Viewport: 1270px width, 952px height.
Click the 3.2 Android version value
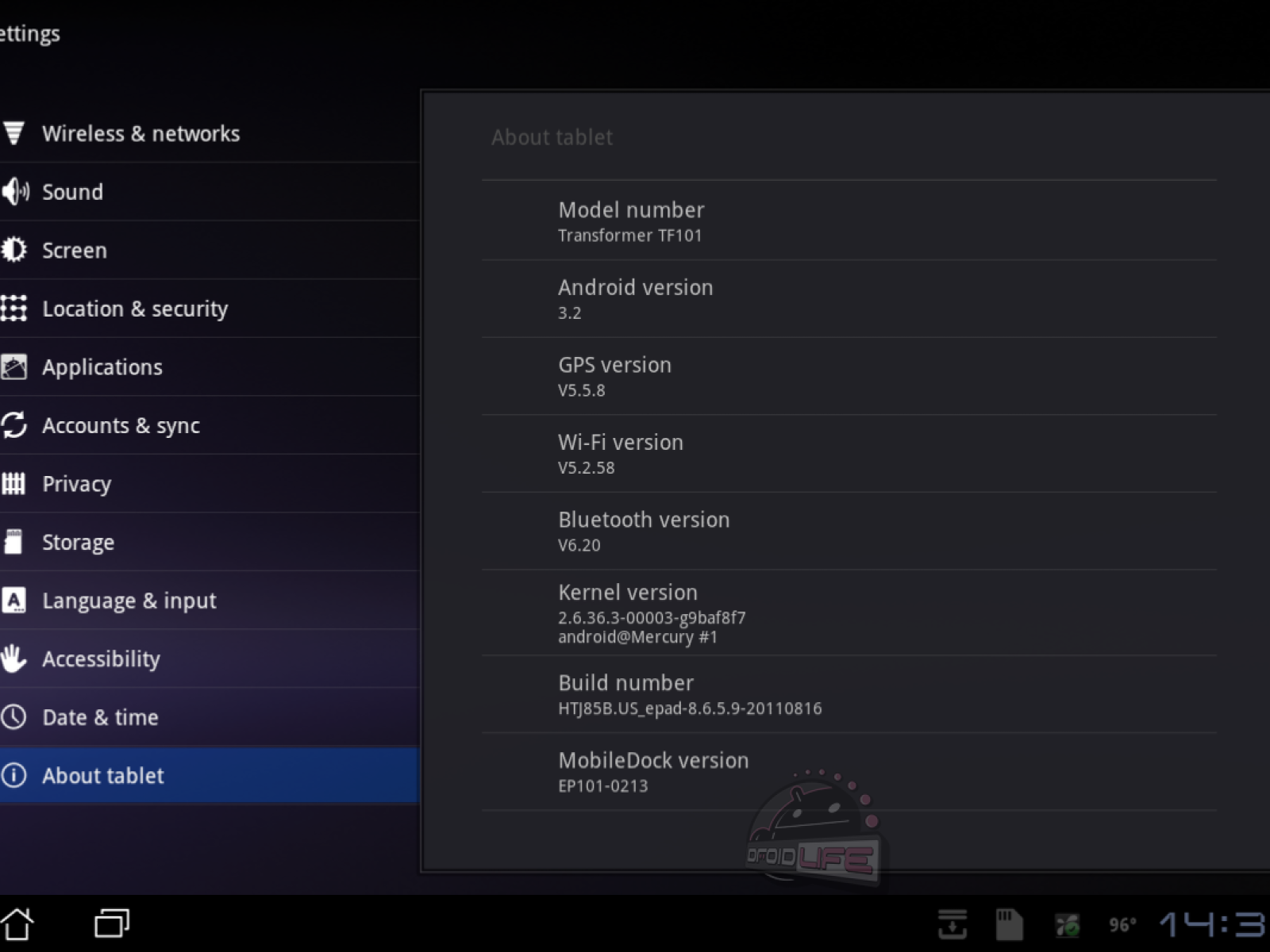click(570, 313)
